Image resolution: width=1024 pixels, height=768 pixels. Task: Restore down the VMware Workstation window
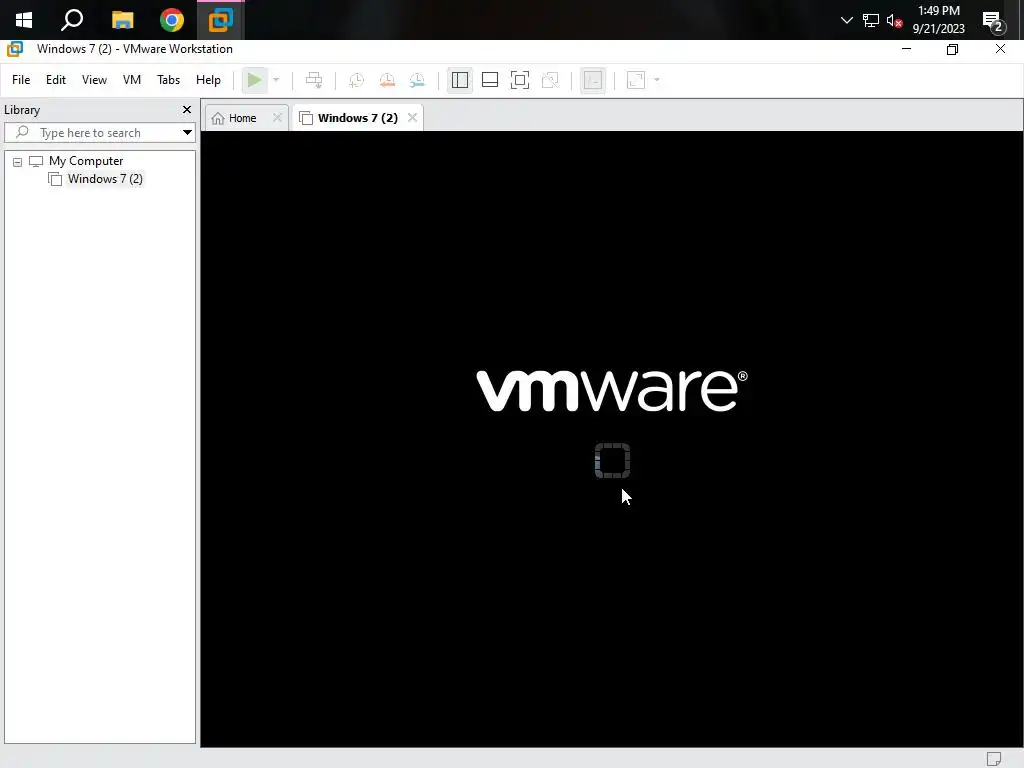tap(953, 49)
